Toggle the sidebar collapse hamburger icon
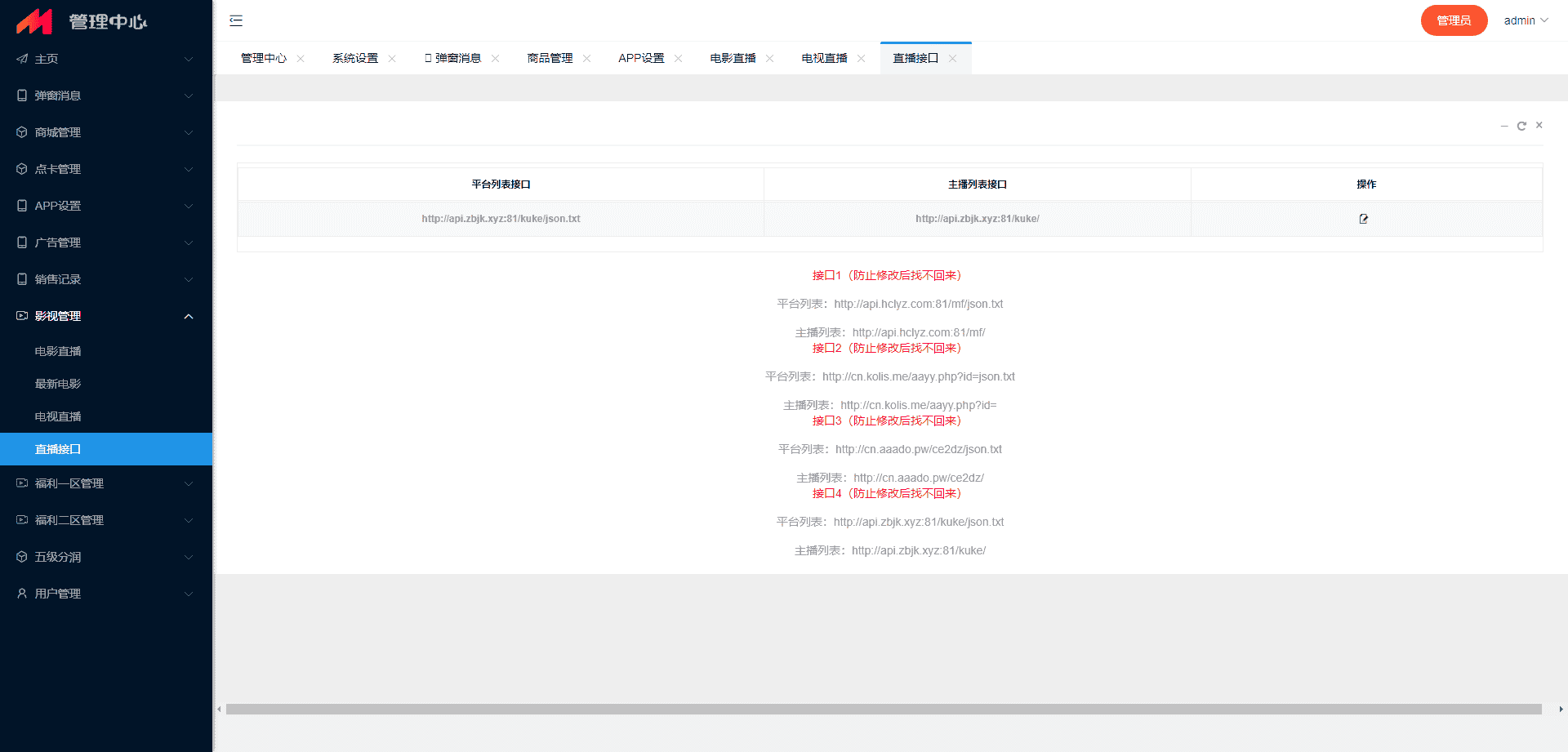Image resolution: width=1568 pixels, height=752 pixels. (x=236, y=20)
